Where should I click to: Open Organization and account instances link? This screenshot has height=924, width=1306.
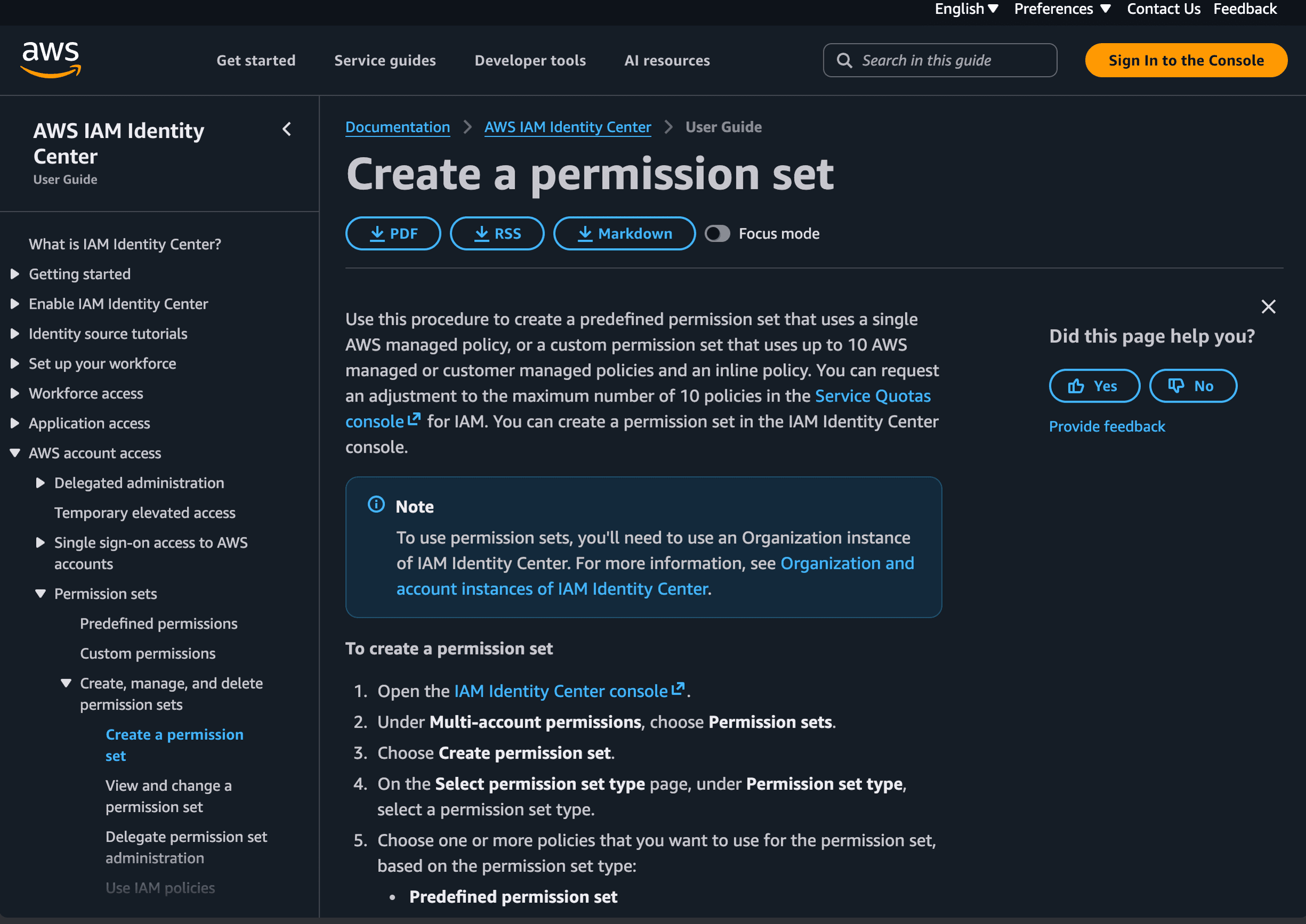[x=655, y=576]
